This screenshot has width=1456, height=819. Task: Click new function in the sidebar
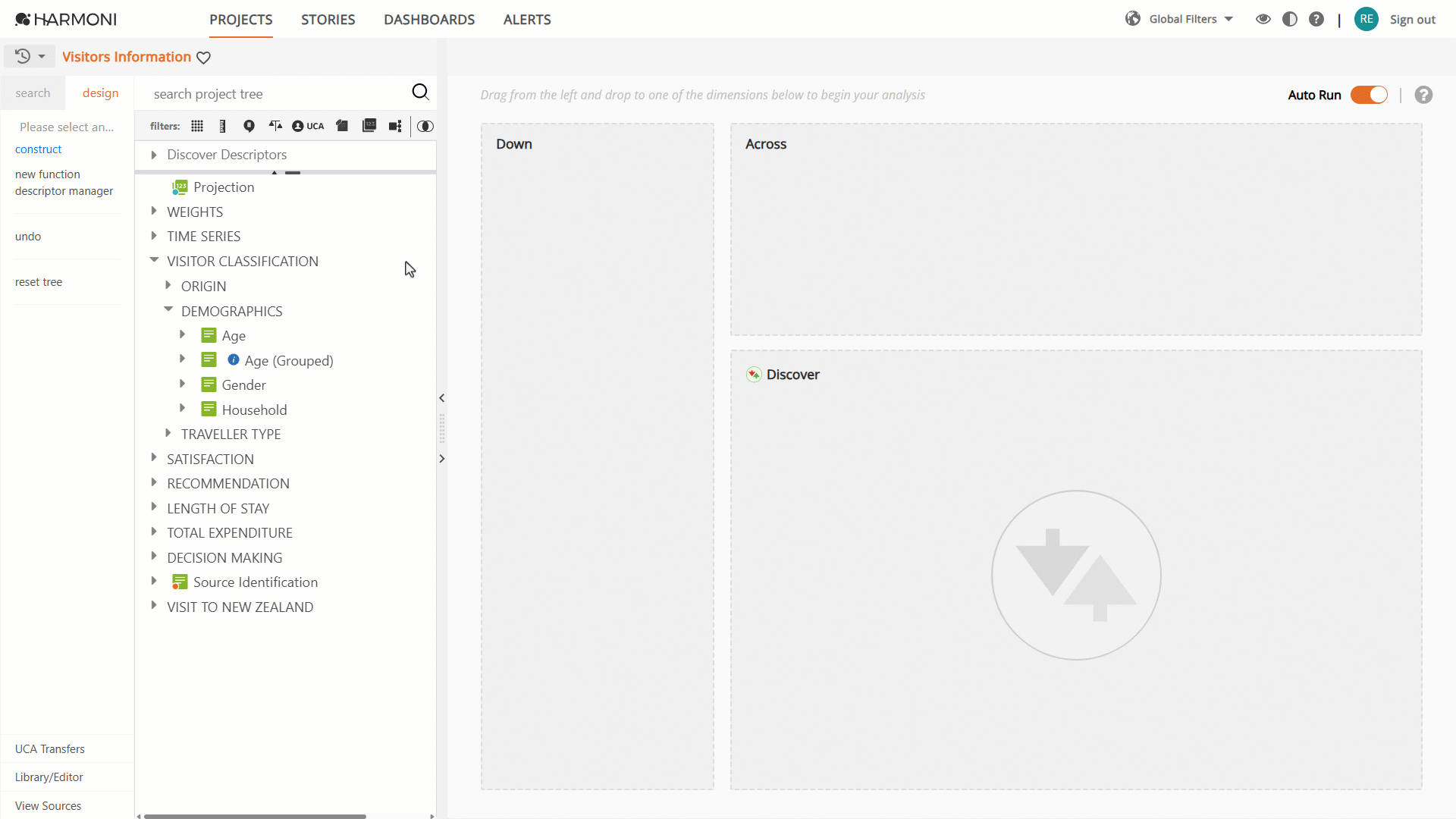47,174
